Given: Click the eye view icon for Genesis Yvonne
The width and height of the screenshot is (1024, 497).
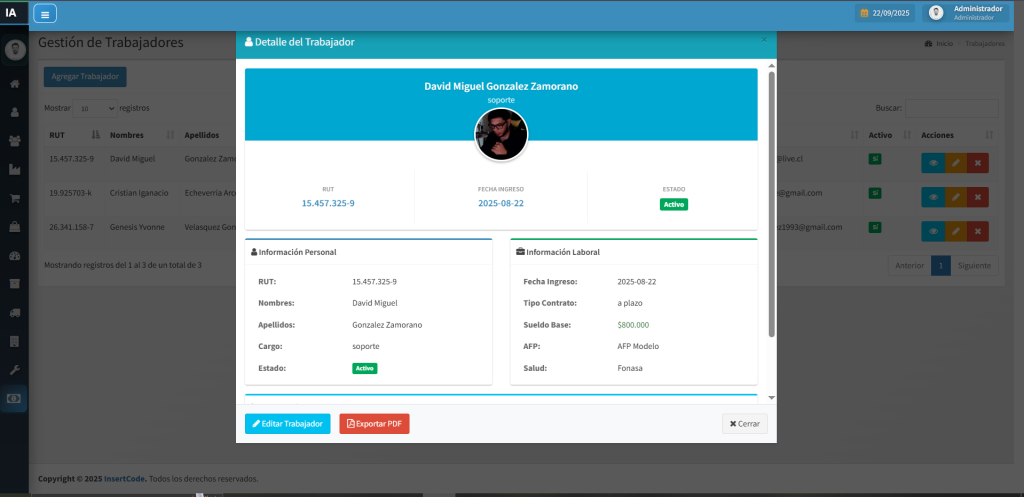Looking at the screenshot, I should [932, 230].
